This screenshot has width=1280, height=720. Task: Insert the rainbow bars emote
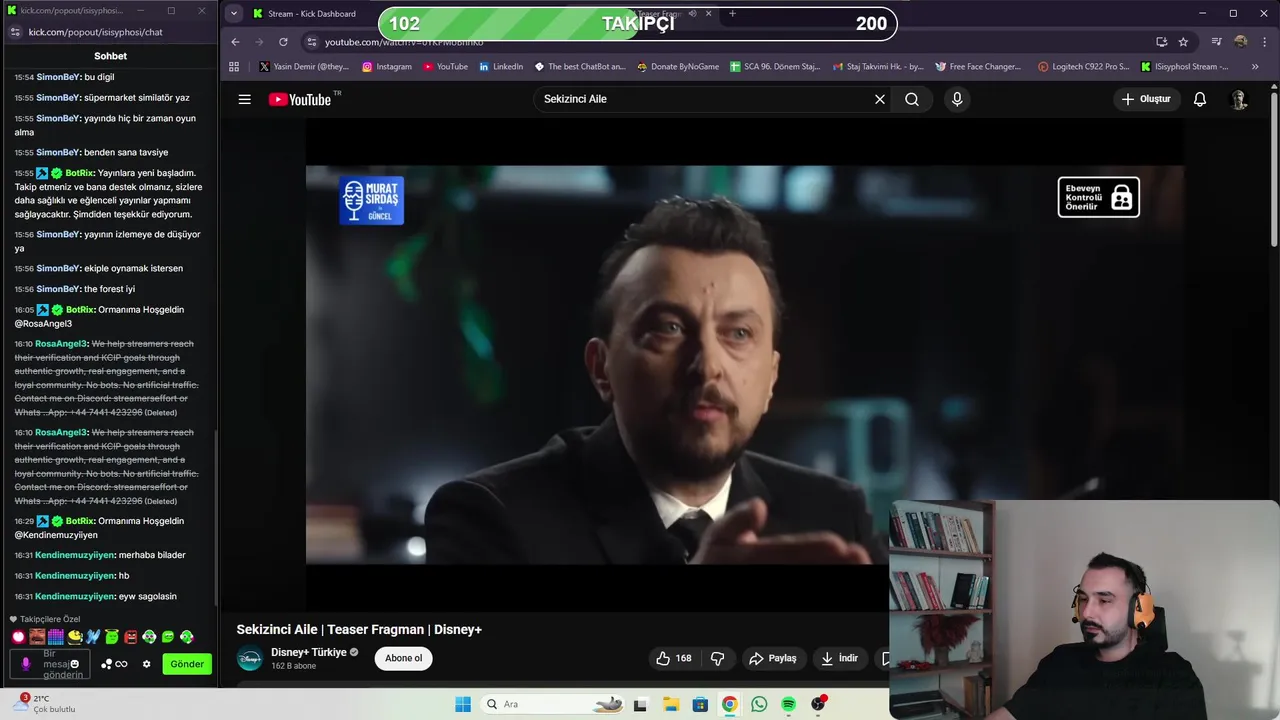pyautogui.click(x=55, y=636)
